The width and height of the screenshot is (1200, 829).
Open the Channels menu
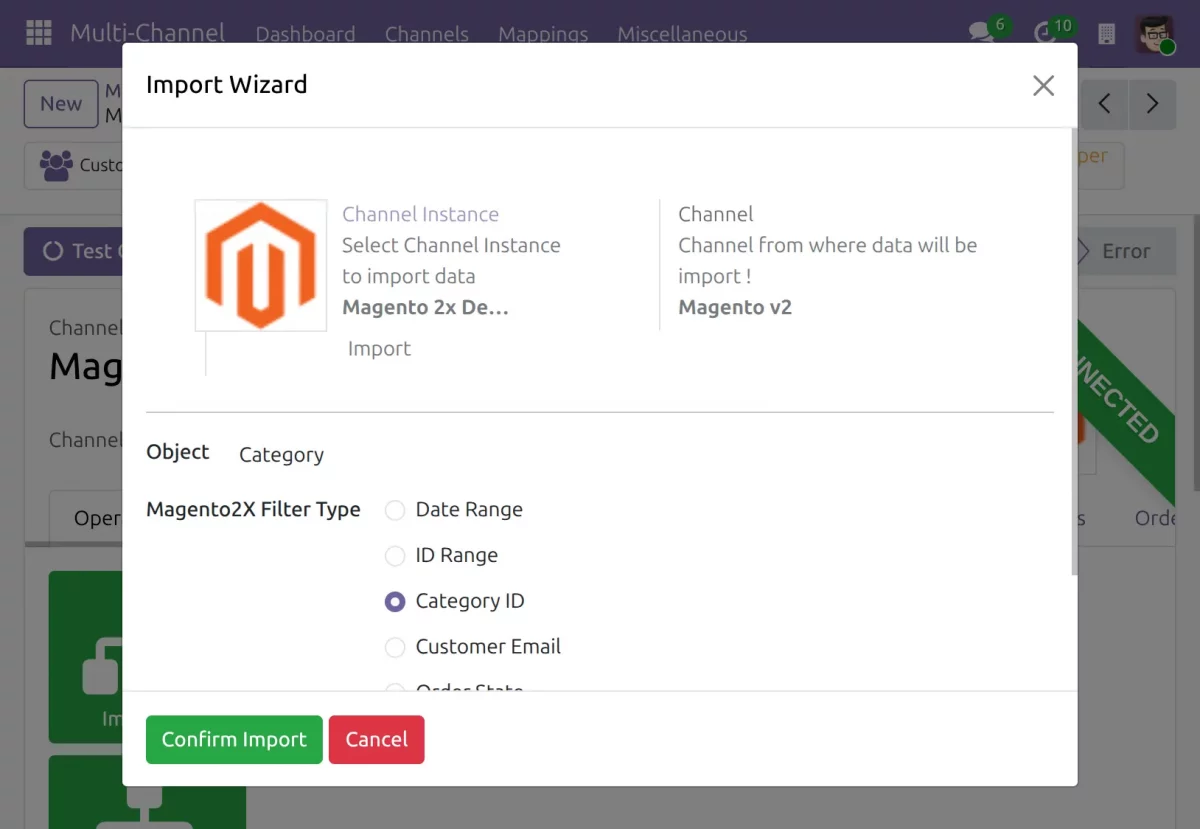click(x=427, y=34)
